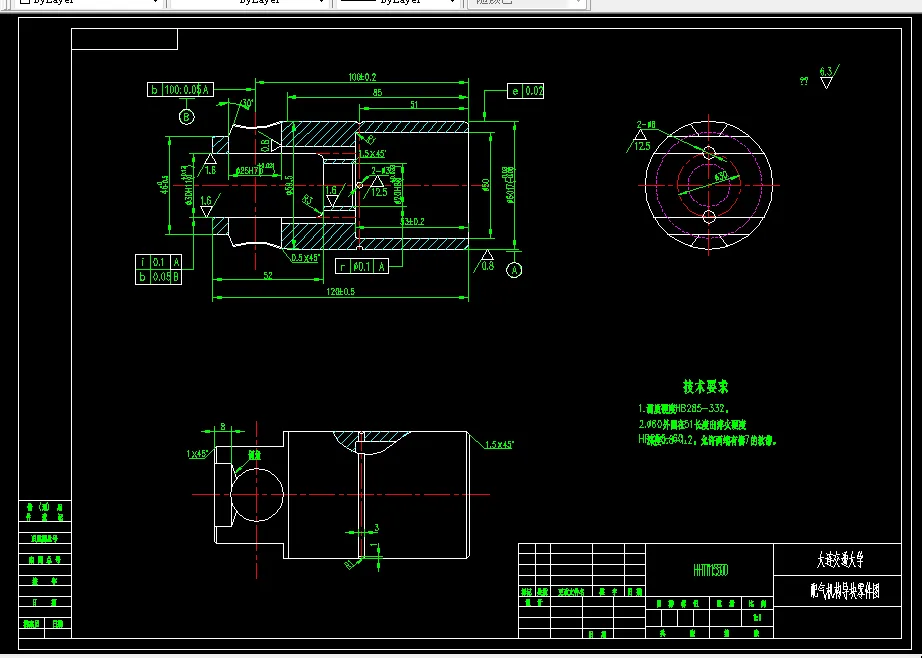Select the 大连交通大学 title block text
This screenshot has height=658, width=922.
[x=840, y=560]
